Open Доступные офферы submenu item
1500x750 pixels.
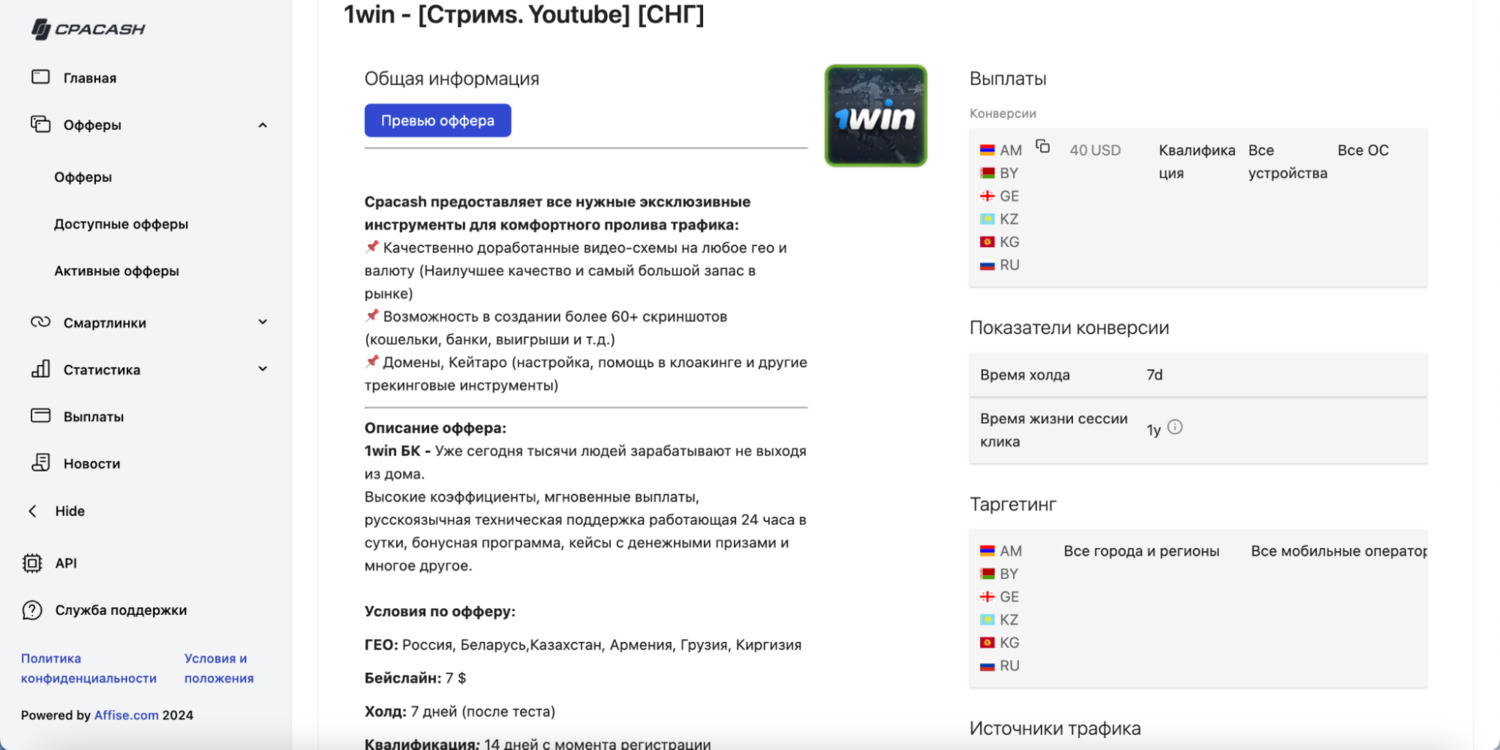[121, 224]
